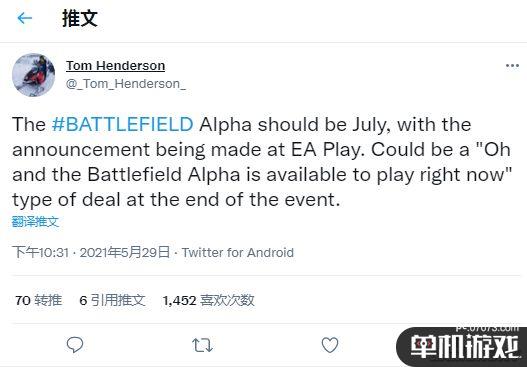Open the 70 转推 retweets list
The image size is (527, 367).
click(x=38, y=300)
